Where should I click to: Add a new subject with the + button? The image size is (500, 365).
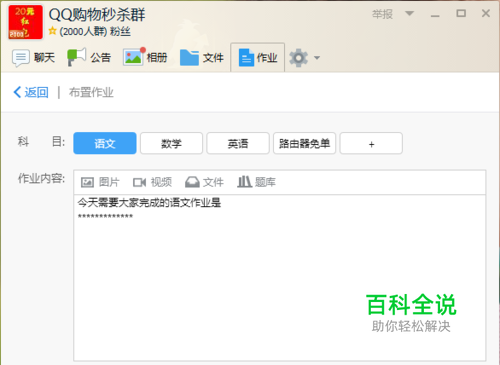click(x=371, y=143)
